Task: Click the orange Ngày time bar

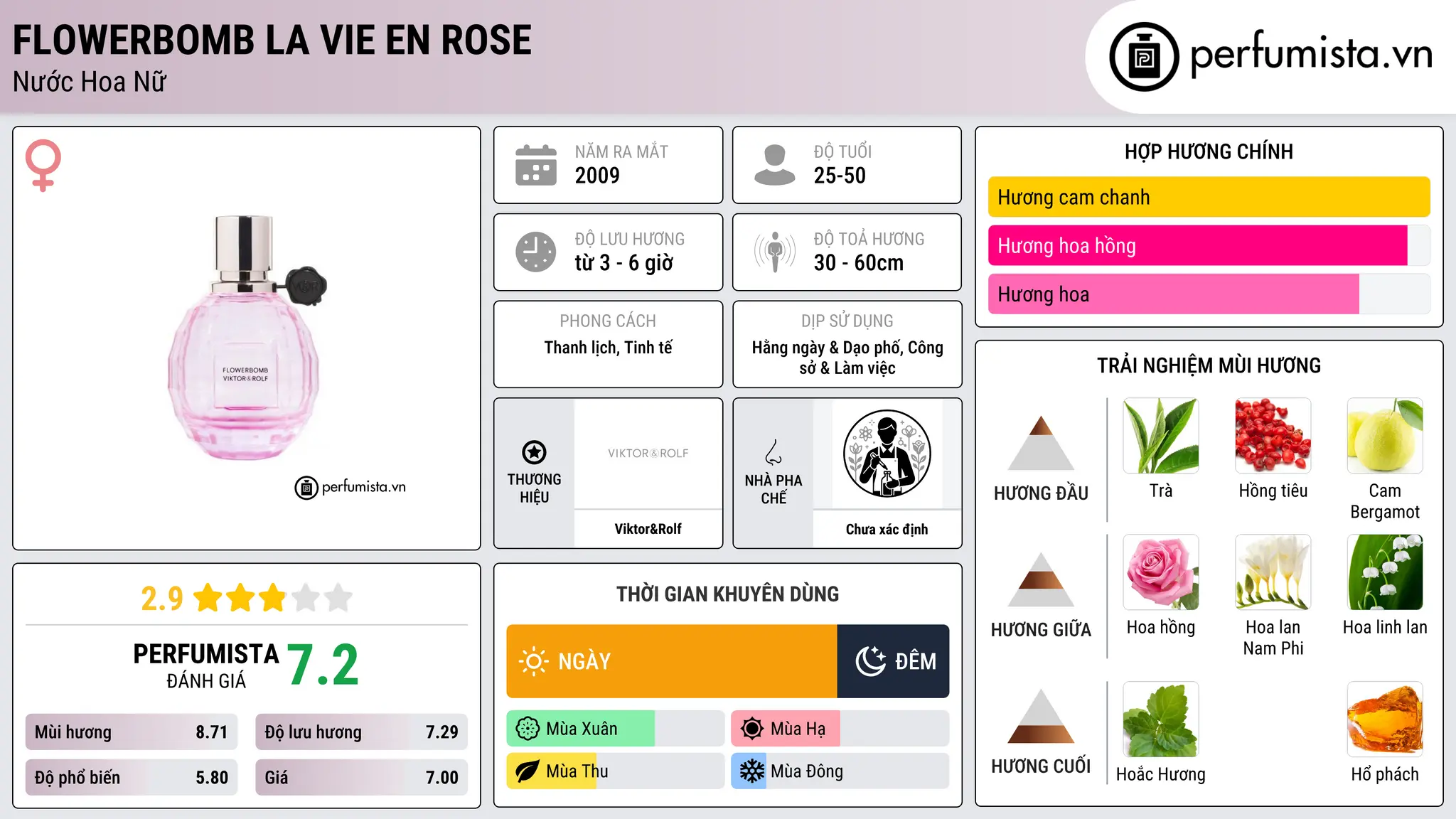Action: click(672, 661)
